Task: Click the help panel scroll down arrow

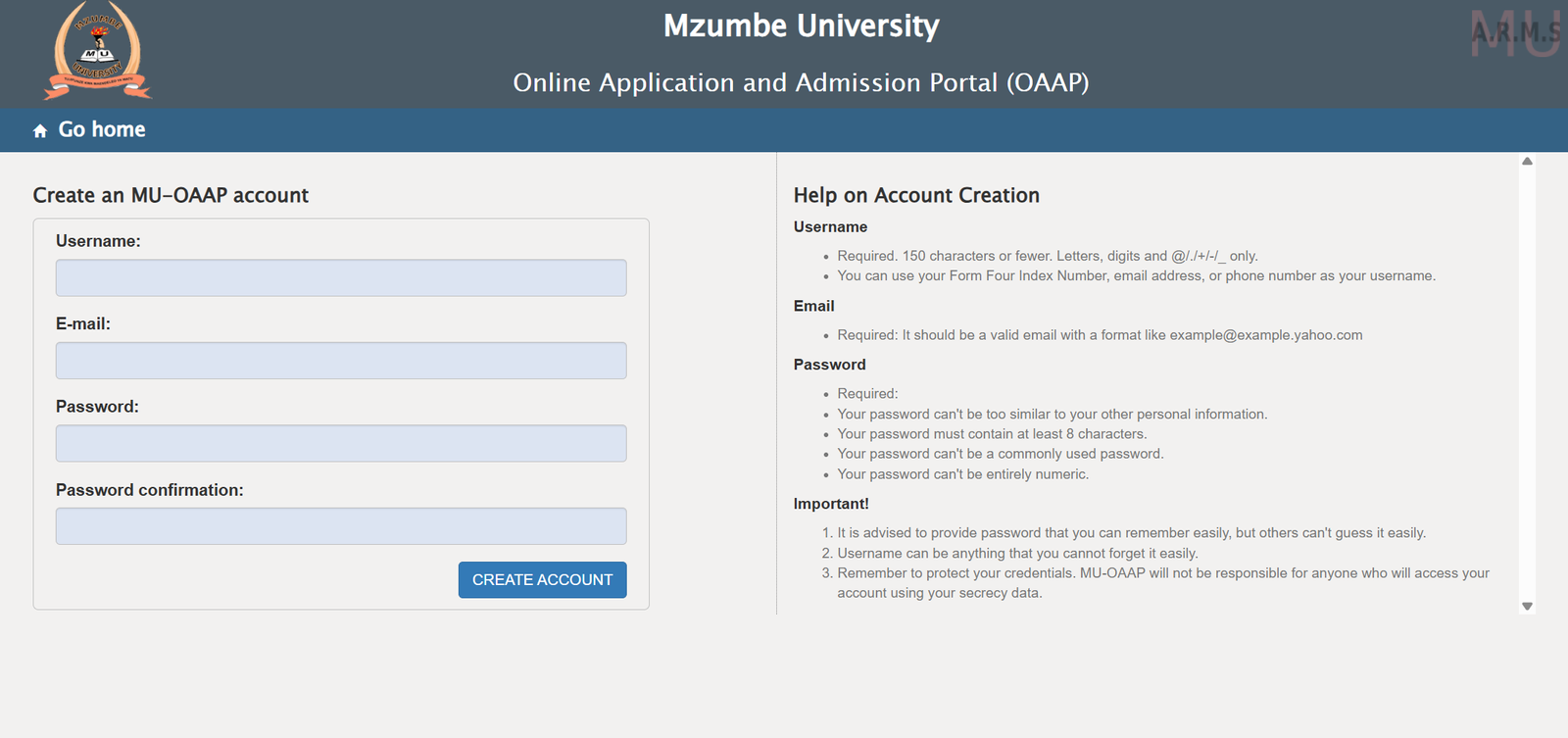Action: (1527, 607)
